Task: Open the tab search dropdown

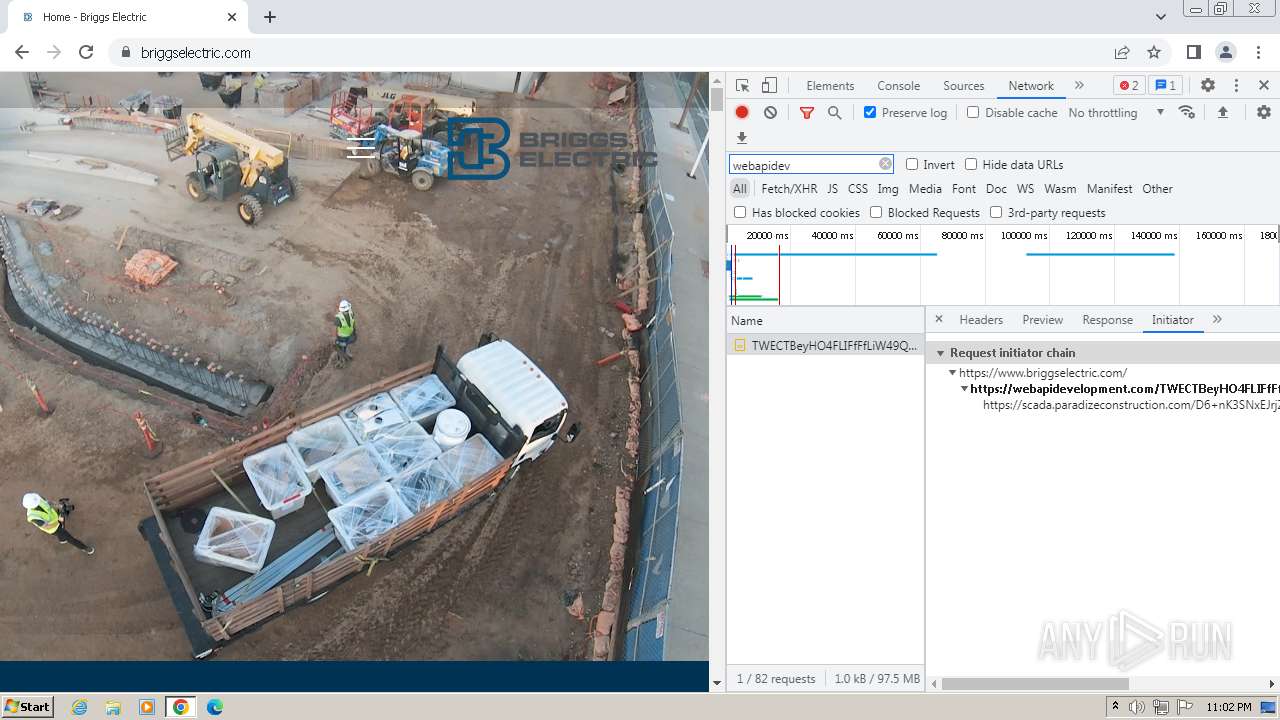Action: point(1160,17)
